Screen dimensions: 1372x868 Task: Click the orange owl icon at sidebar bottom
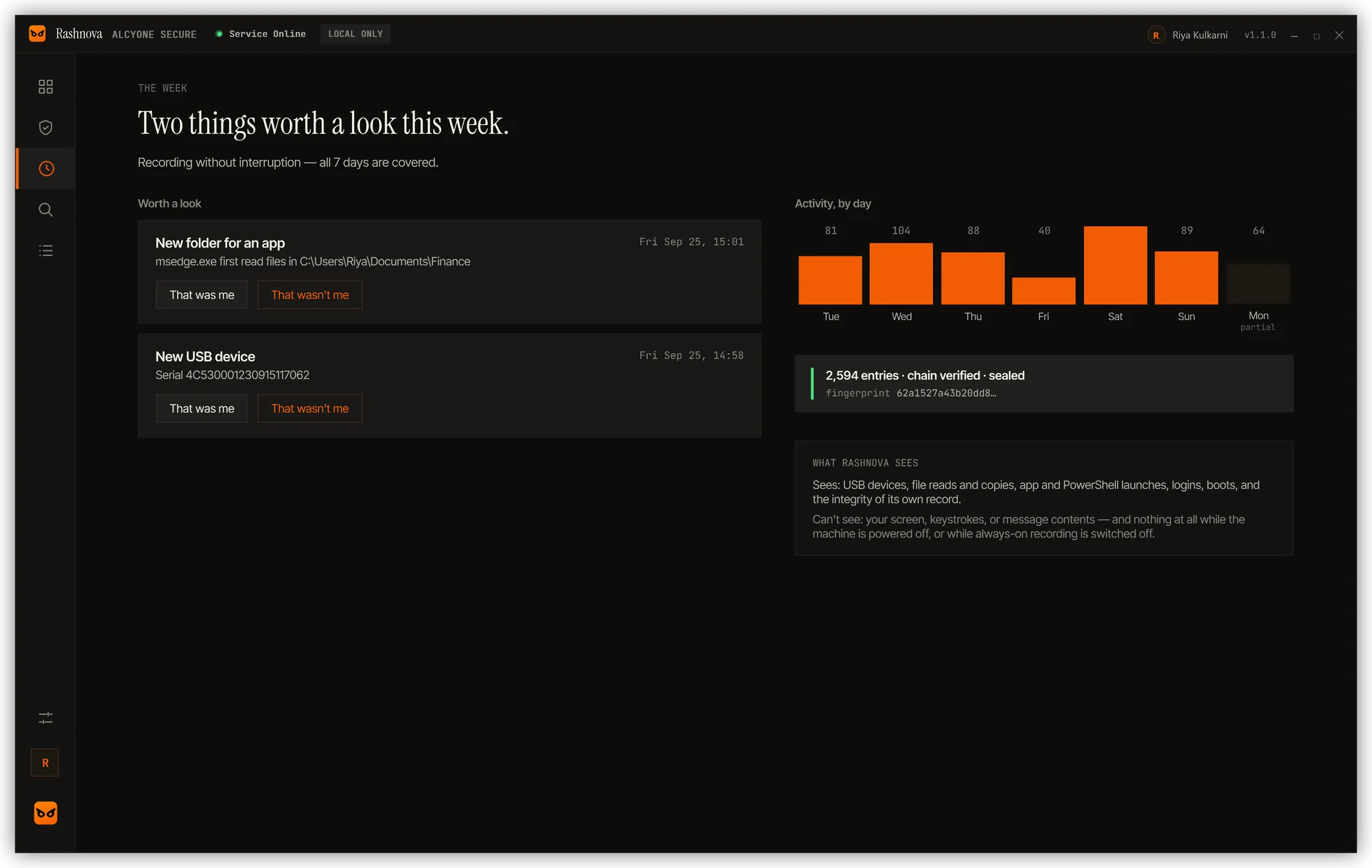point(45,813)
